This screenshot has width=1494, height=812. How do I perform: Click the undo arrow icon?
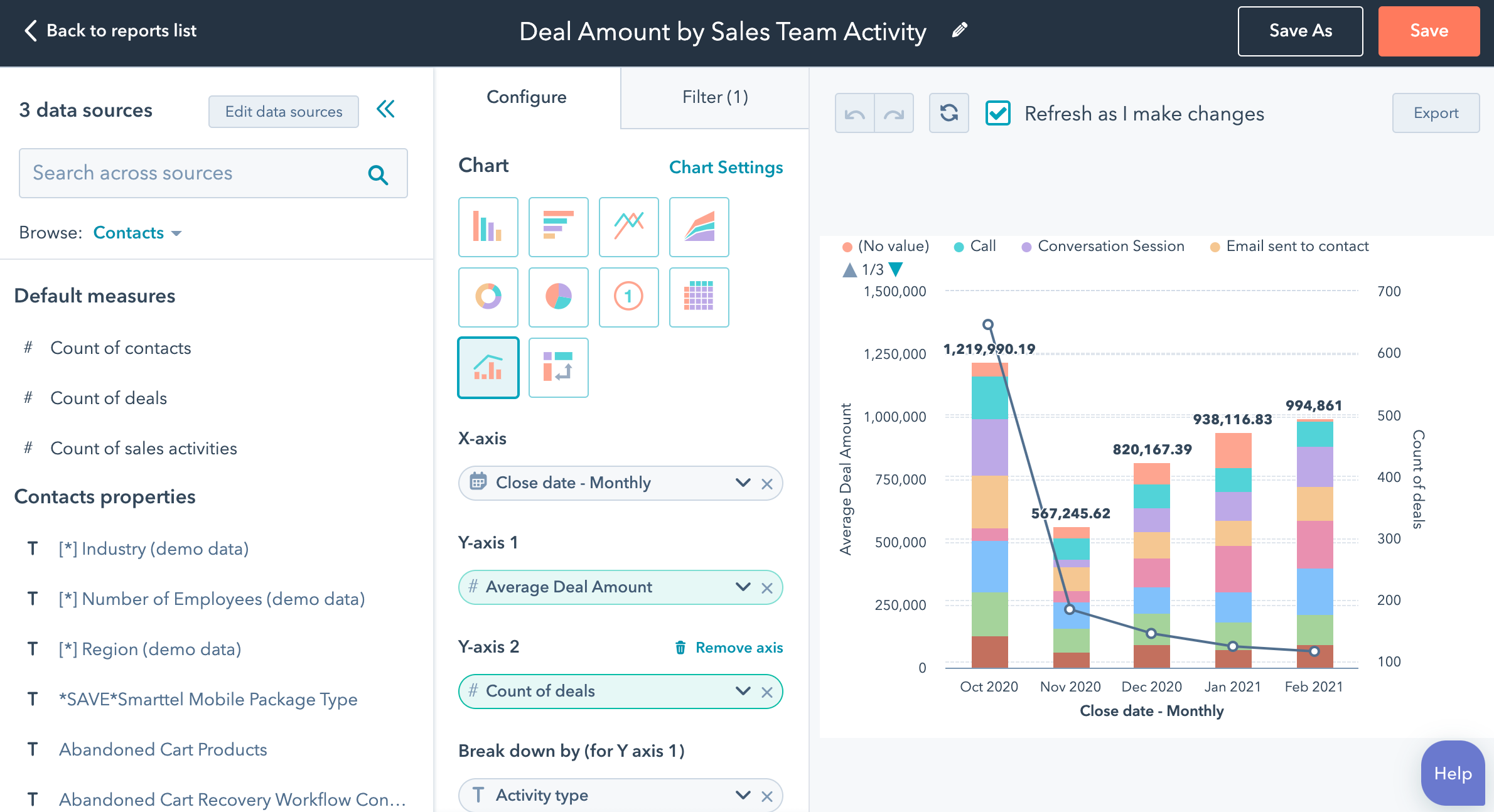[856, 113]
